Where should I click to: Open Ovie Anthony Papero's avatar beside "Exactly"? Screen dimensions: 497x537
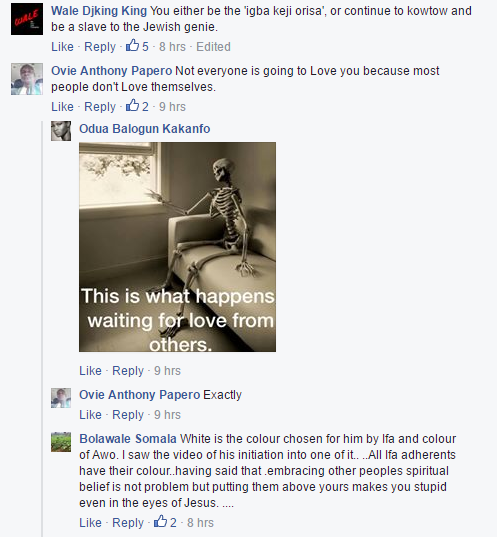coord(61,398)
